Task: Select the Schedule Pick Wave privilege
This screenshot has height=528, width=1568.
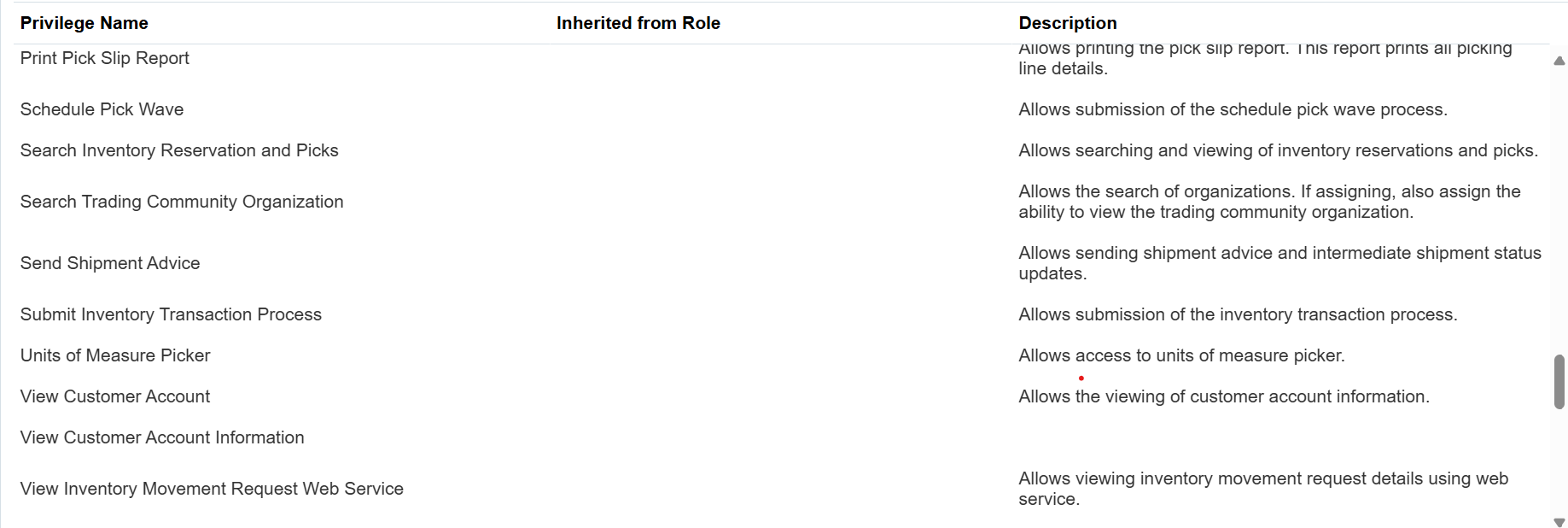Action: point(102,109)
